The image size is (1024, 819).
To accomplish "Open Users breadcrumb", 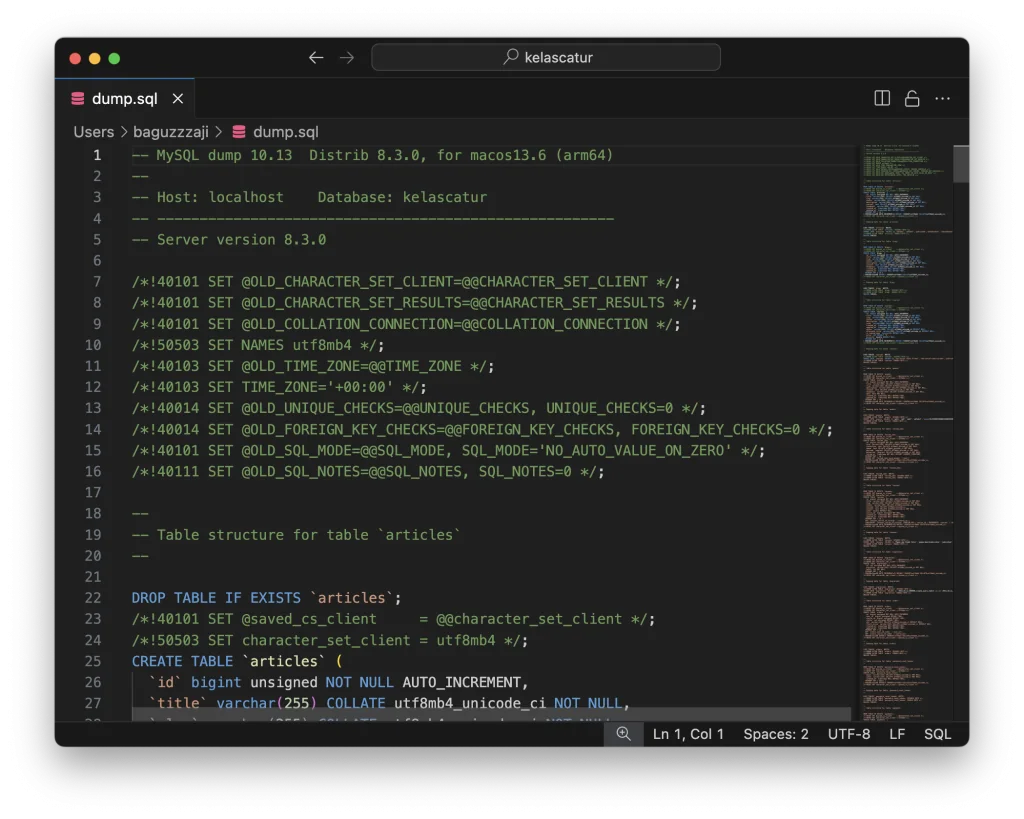I will pyautogui.click(x=93, y=132).
